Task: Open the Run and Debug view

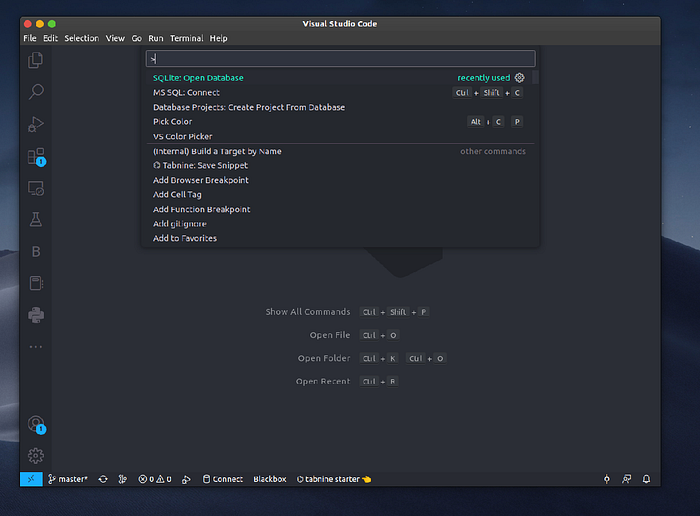Action: (x=36, y=124)
